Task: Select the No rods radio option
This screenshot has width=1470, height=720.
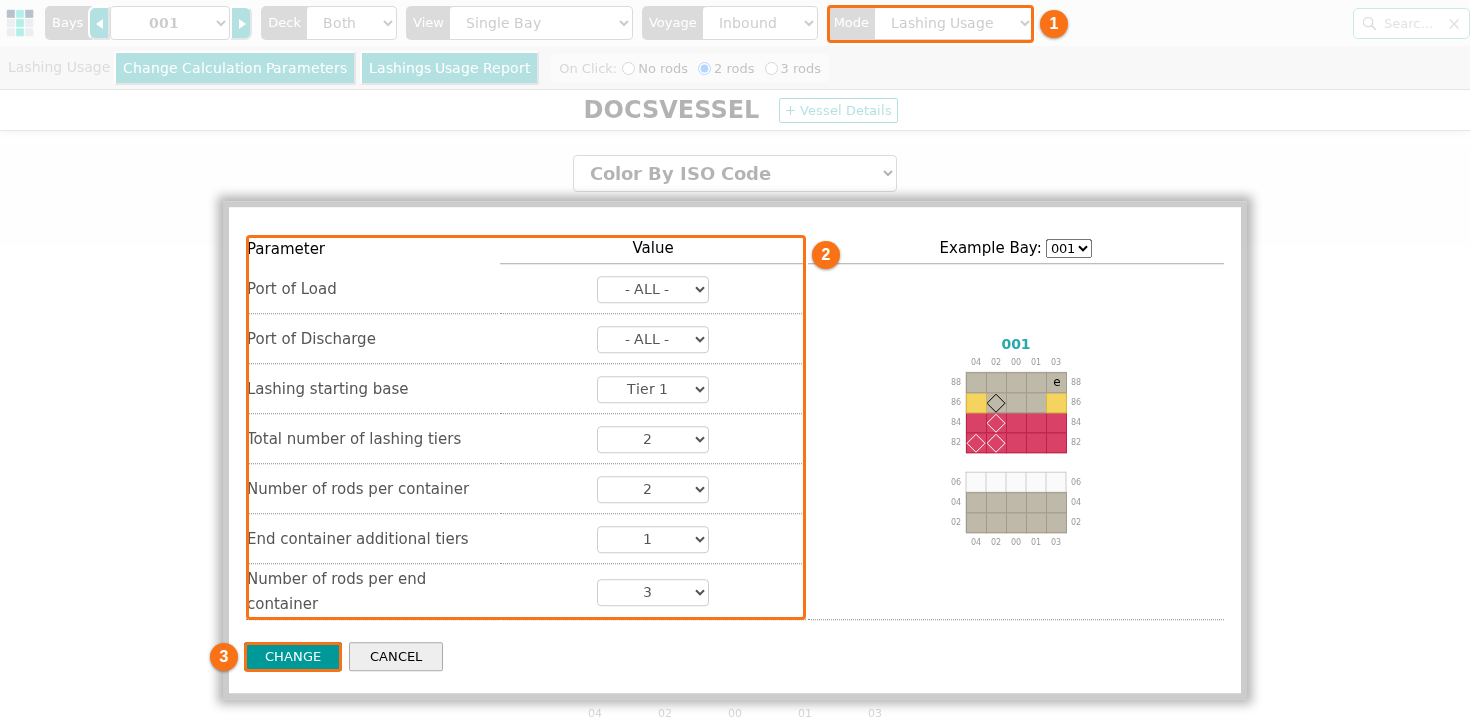Action: [628, 69]
